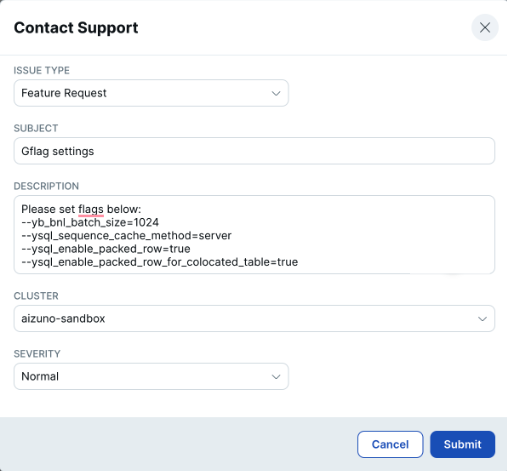Click the chevron arrow in Cluster field
This screenshot has width=507, height=471.
coord(482,319)
